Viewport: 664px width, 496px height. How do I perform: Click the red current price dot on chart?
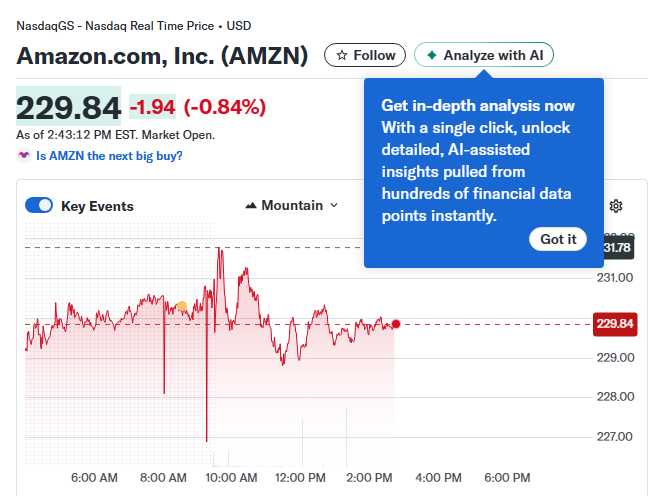(x=396, y=324)
